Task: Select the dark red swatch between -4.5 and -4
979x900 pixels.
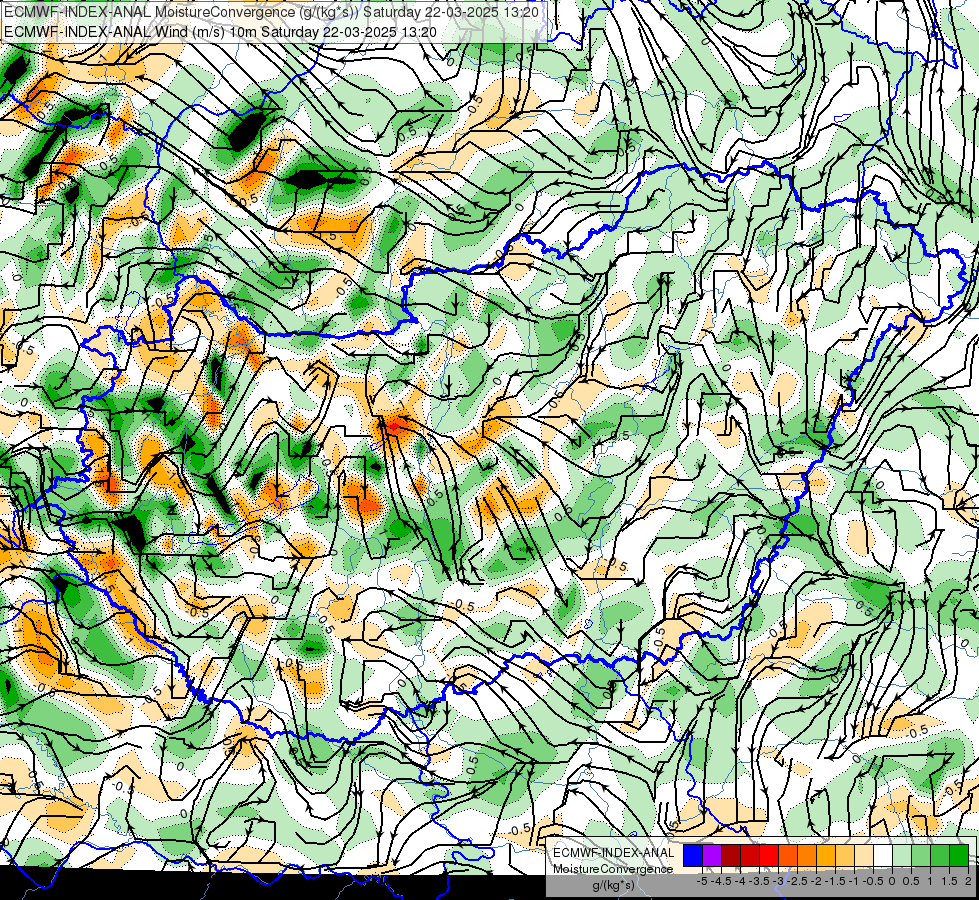Action: (x=731, y=856)
